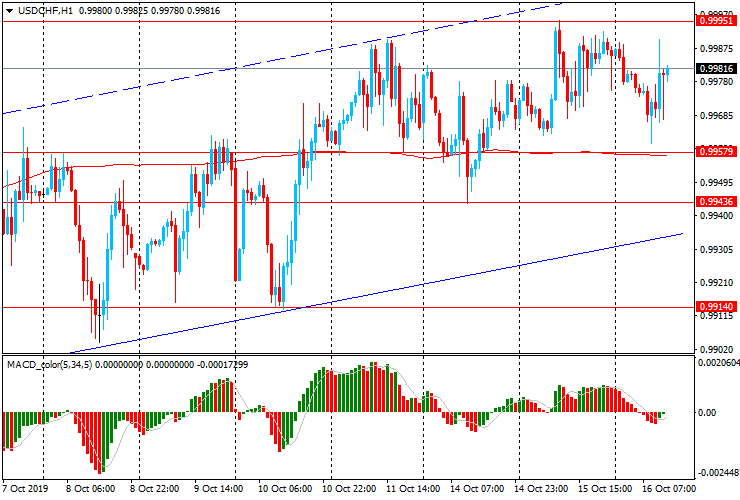Image resolution: width=740 pixels, height=500 pixels.
Task: Click the red 0.99579 level price label
Action: (x=716, y=152)
